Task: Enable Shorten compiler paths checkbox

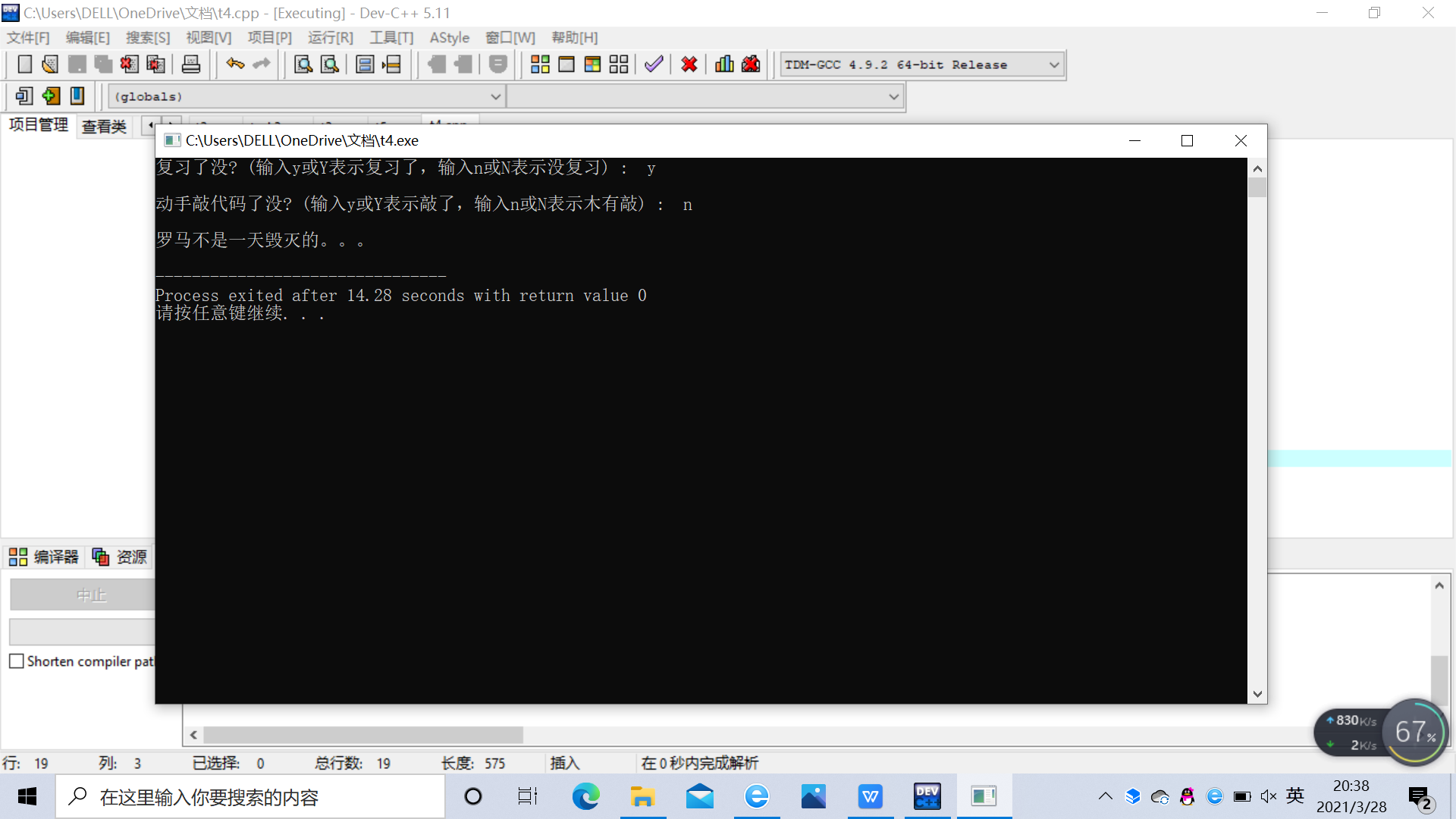Action: (17, 661)
